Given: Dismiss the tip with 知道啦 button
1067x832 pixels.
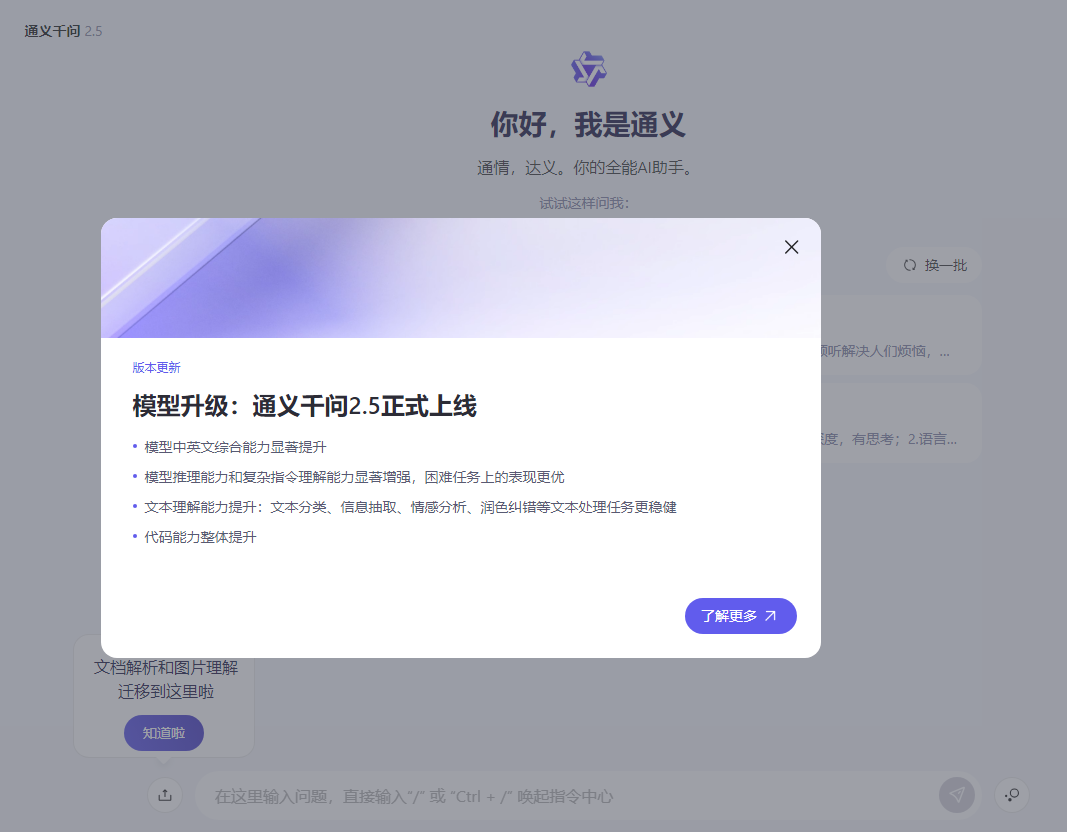Looking at the screenshot, I should click(163, 733).
